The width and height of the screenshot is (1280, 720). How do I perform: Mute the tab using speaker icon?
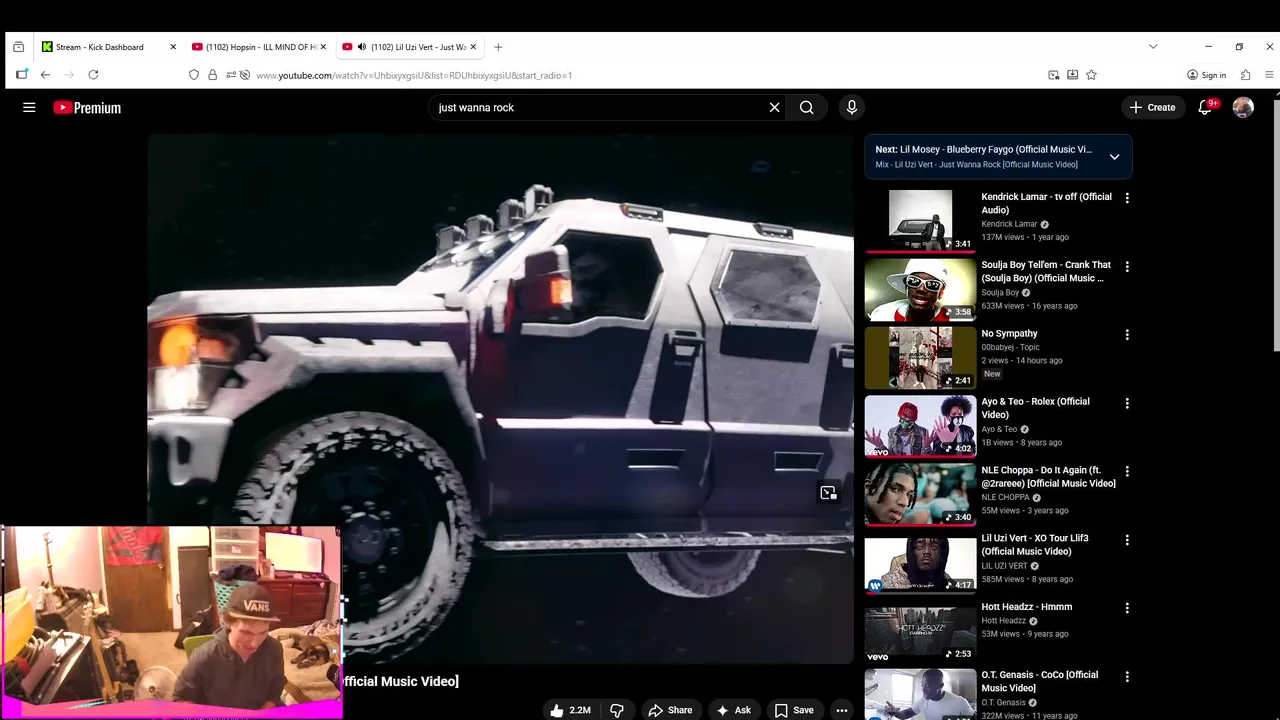point(361,47)
